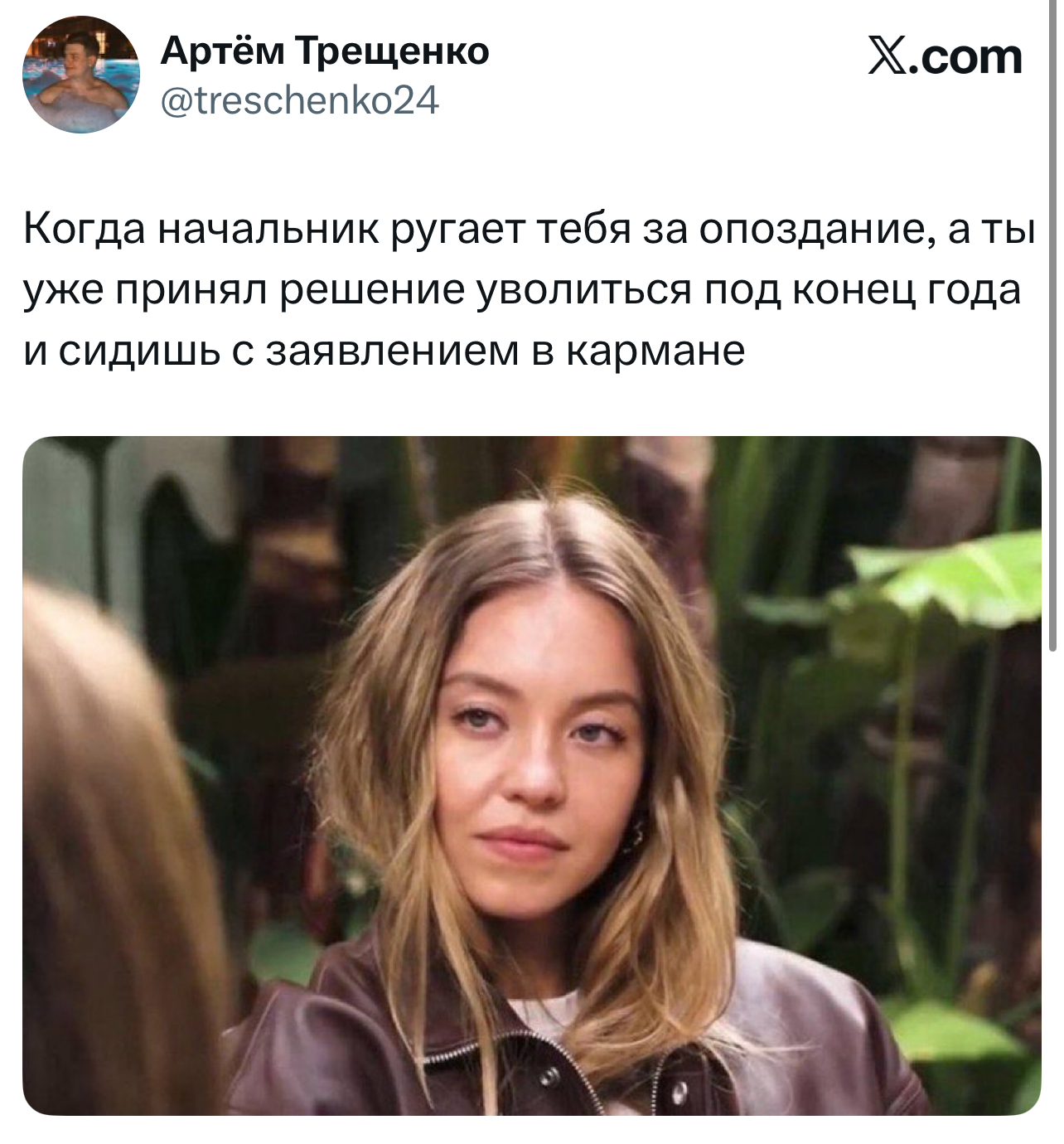Image resolution: width=1064 pixels, height=1144 pixels.
Task: Open Артём Трещенко's round profile avatar
Action: pos(81,74)
